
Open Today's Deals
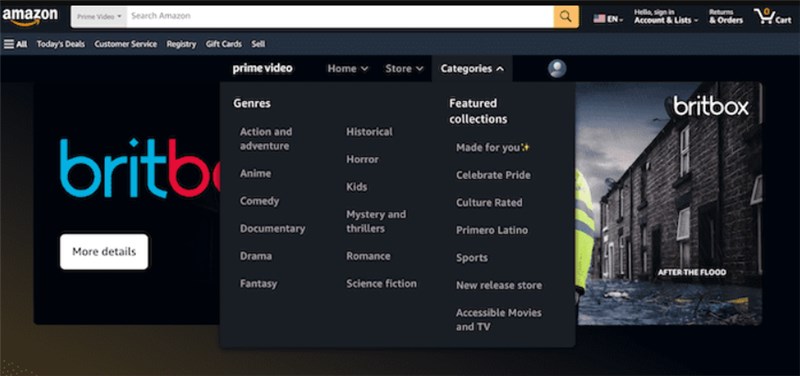coord(61,44)
